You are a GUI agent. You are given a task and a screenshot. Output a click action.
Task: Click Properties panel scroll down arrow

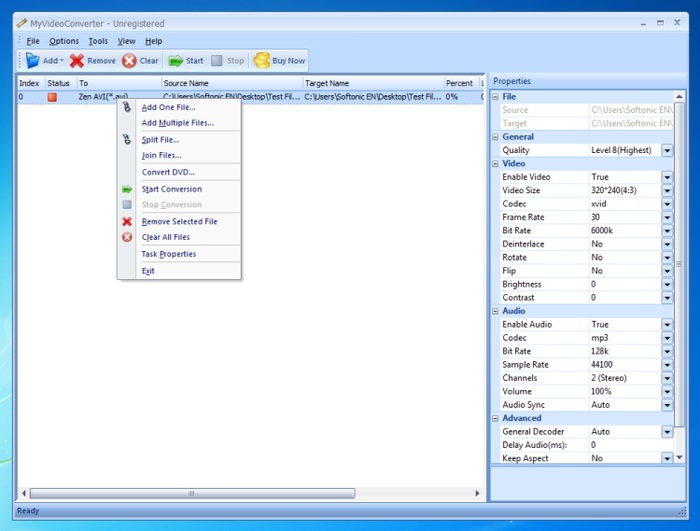coord(679,457)
